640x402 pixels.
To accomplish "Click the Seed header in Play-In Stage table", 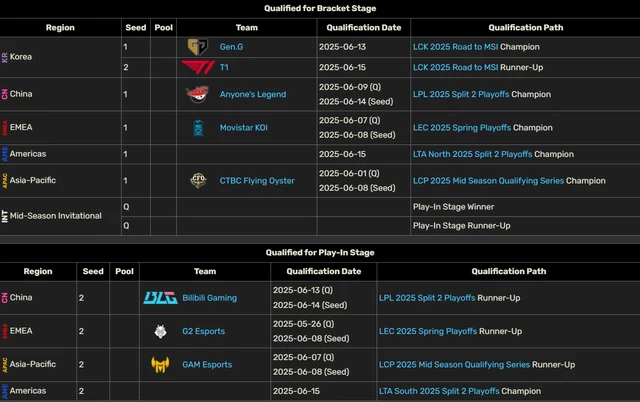I will coord(93,271).
